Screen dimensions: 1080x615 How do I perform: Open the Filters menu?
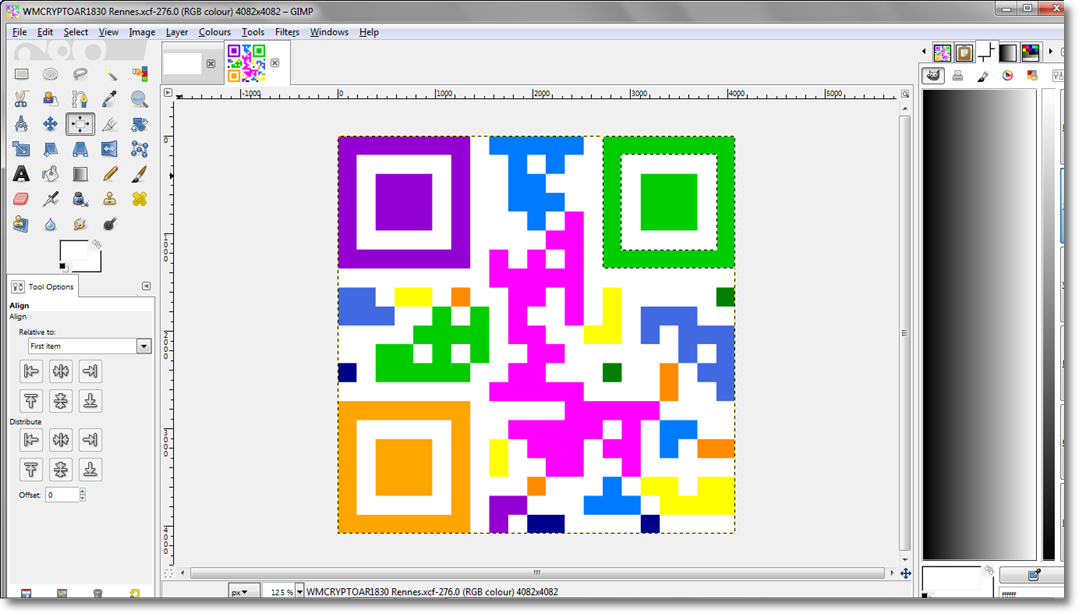[287, 32]
